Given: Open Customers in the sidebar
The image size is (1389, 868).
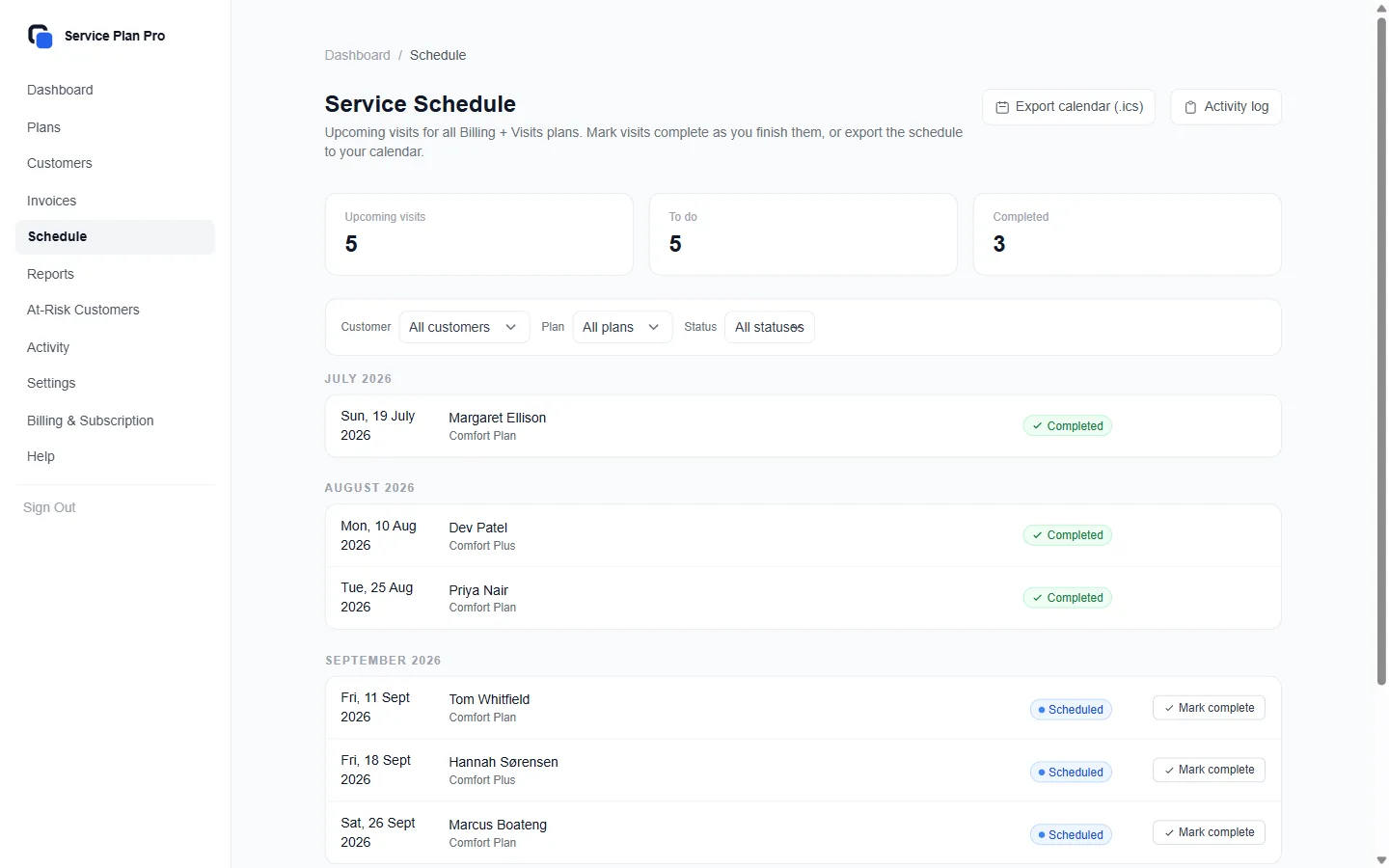Looking at the screenshot, I should tap(115, 163).
